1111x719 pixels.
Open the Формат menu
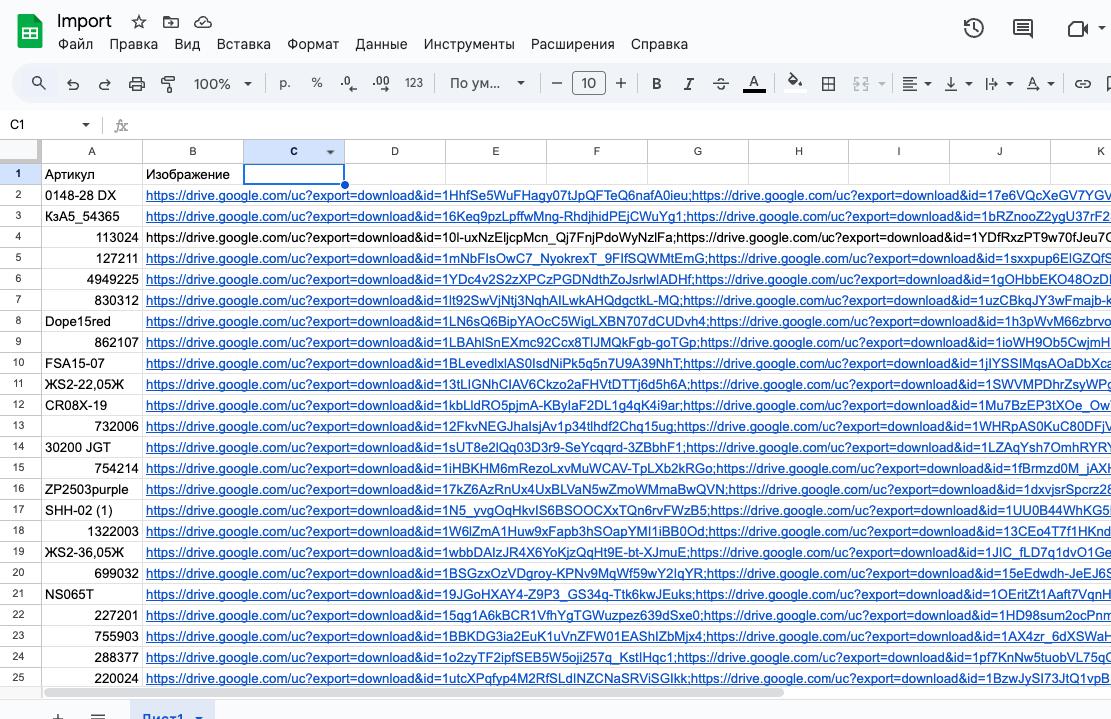click(312, 44)
